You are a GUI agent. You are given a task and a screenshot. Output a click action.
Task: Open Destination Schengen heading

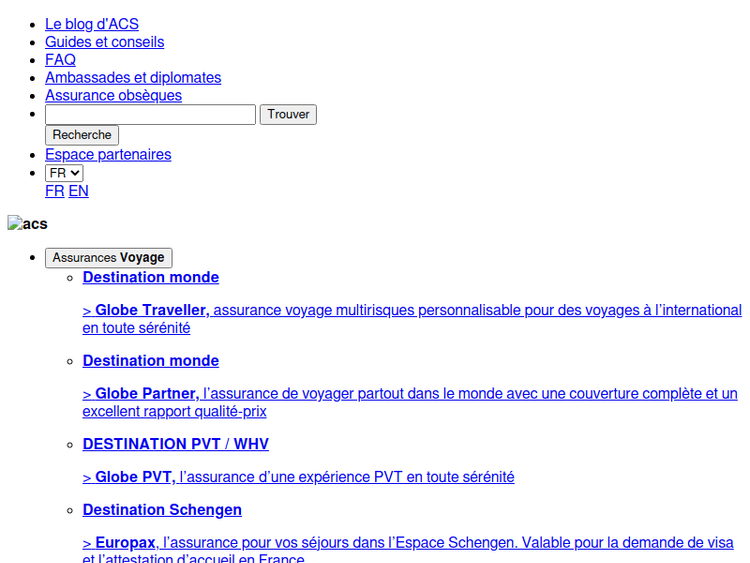(162, 510)
